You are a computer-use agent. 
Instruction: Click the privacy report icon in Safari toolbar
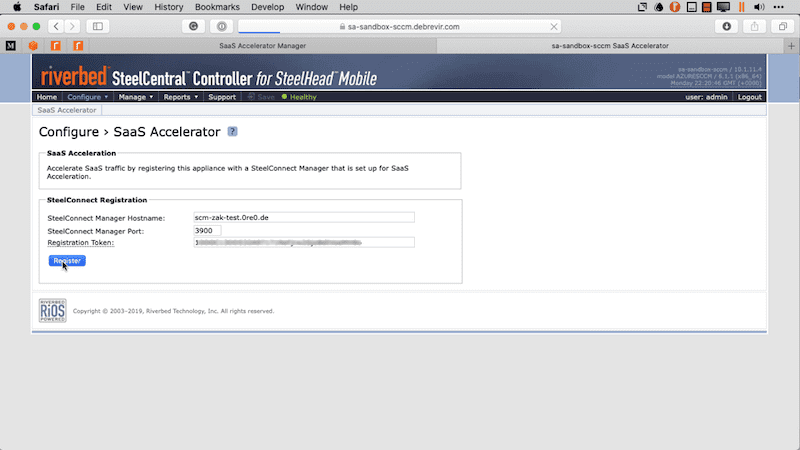tap(222, 27)
